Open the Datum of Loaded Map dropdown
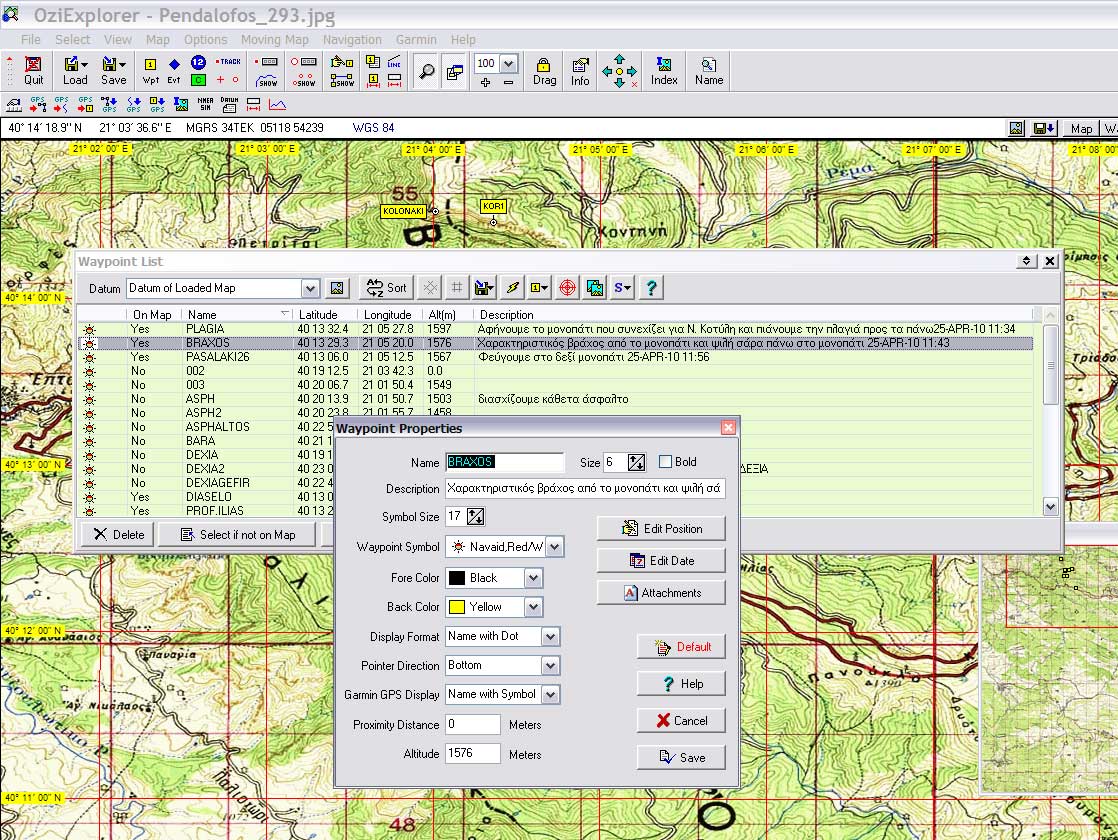Viewport: 1118px width, 840px height. tap(309, 288)
